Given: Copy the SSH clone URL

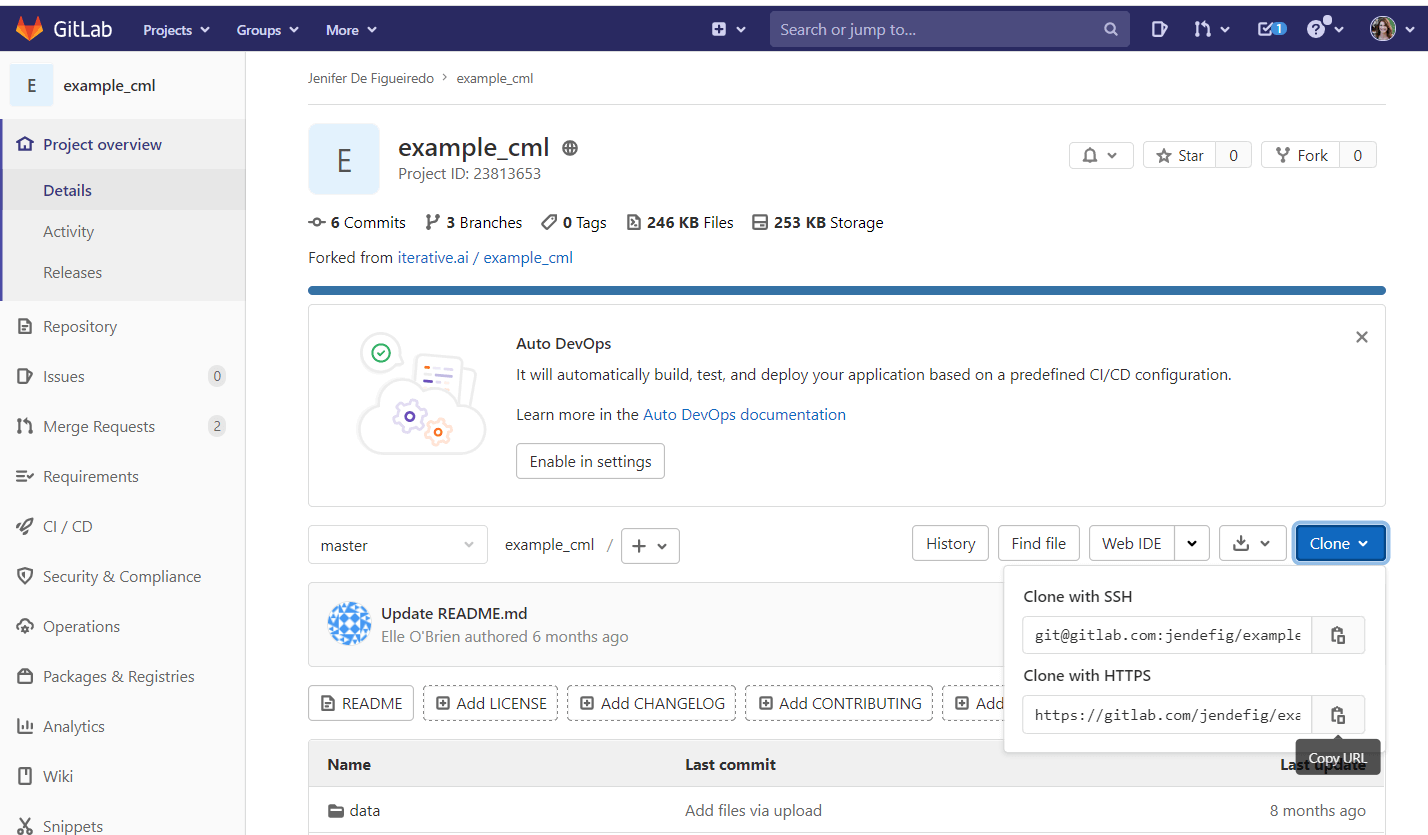Looking at the screenshot, I should (1337, 635).
